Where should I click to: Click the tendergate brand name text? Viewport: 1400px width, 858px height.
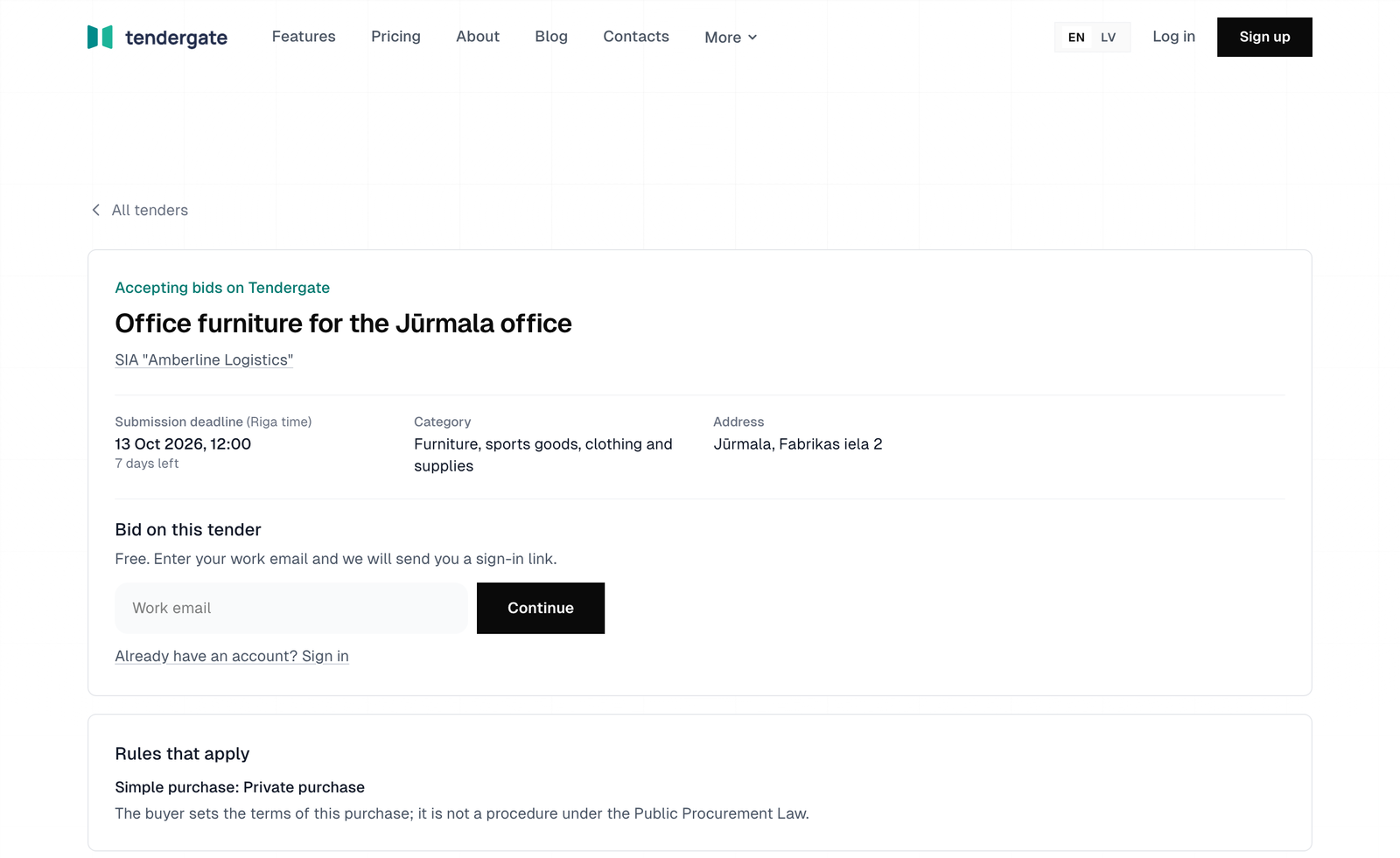pyautogui.click(x=176, y=38)
